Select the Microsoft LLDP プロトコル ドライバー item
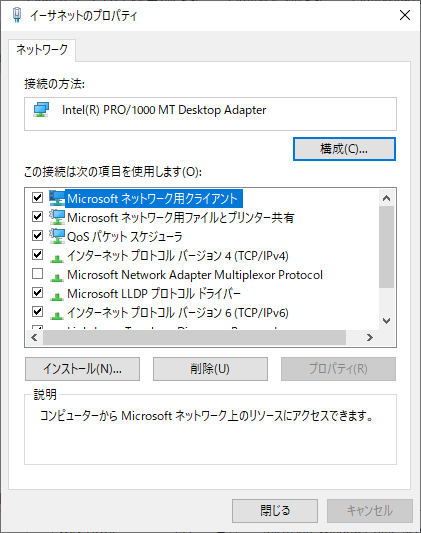The width and height of the screenshot is (421, 533). pos(154,293)
